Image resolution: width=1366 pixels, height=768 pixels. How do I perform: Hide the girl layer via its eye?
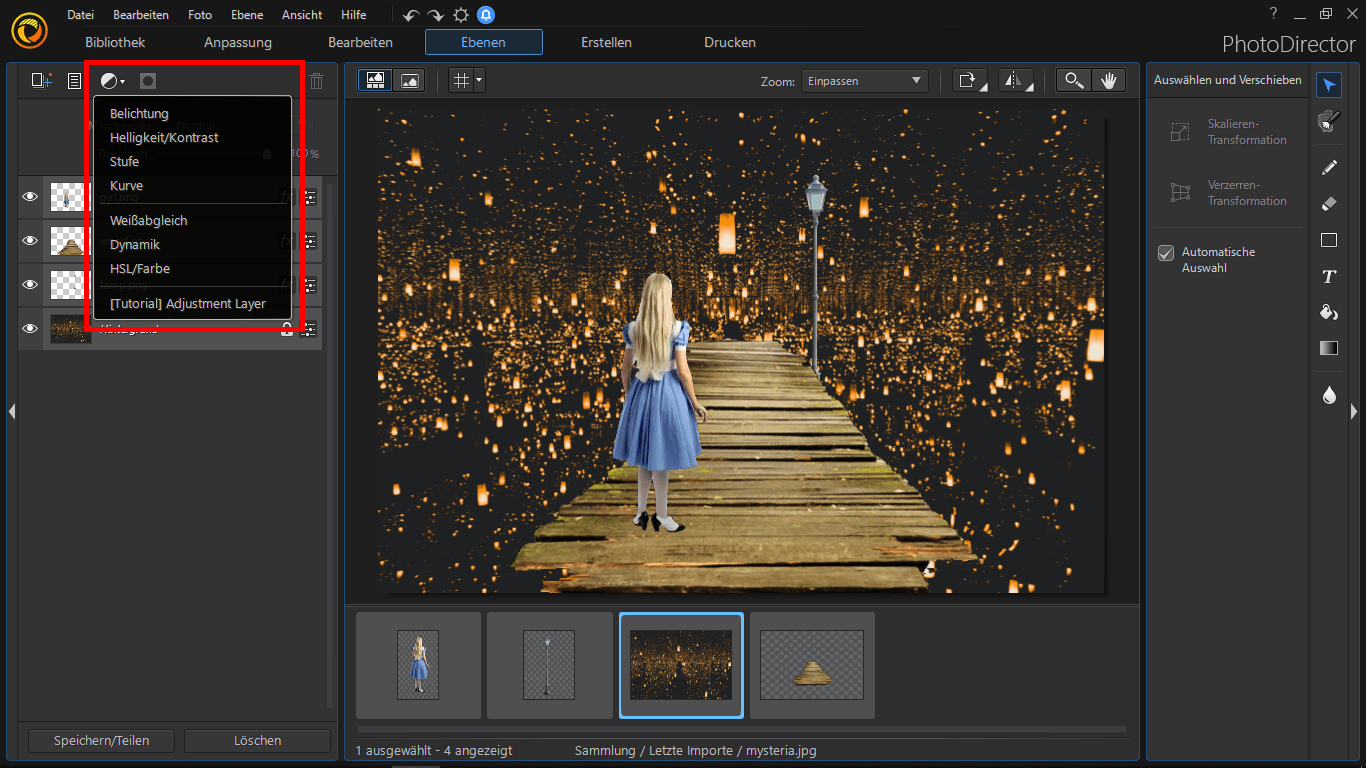pyautogui.click(x=30, y=197)
